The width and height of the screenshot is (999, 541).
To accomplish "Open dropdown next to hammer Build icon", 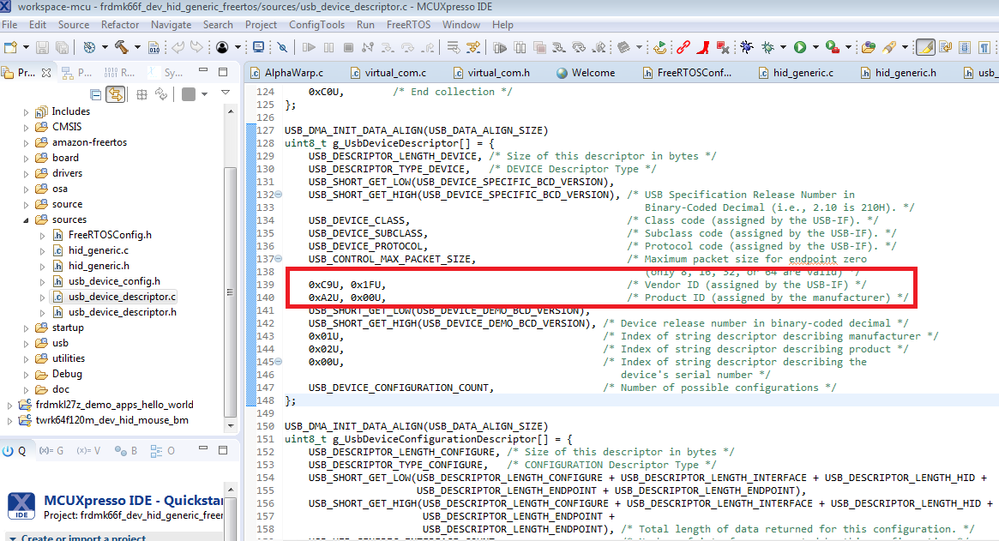I will 137,47.
